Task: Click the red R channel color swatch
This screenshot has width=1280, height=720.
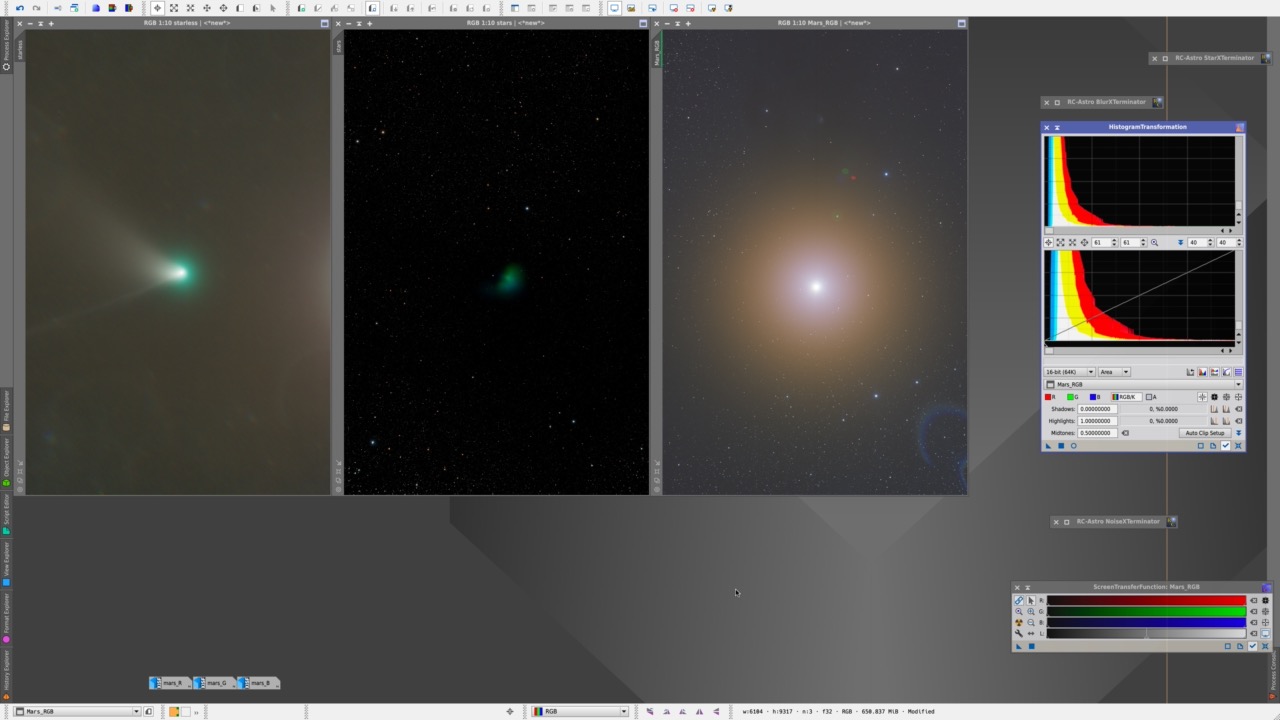Action: click(1048, 396)
